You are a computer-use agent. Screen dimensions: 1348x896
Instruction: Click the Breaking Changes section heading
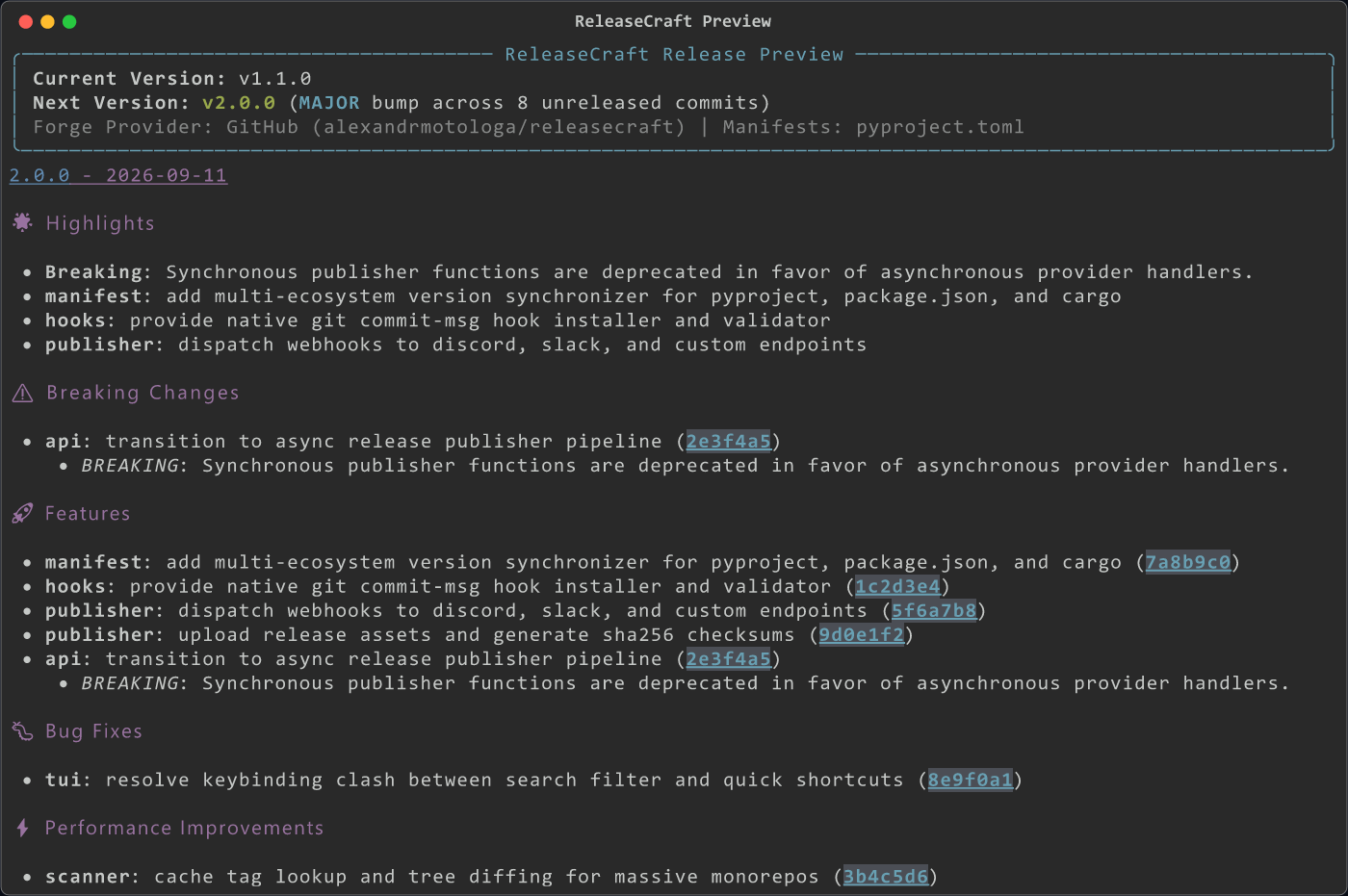tap(143, 393)
